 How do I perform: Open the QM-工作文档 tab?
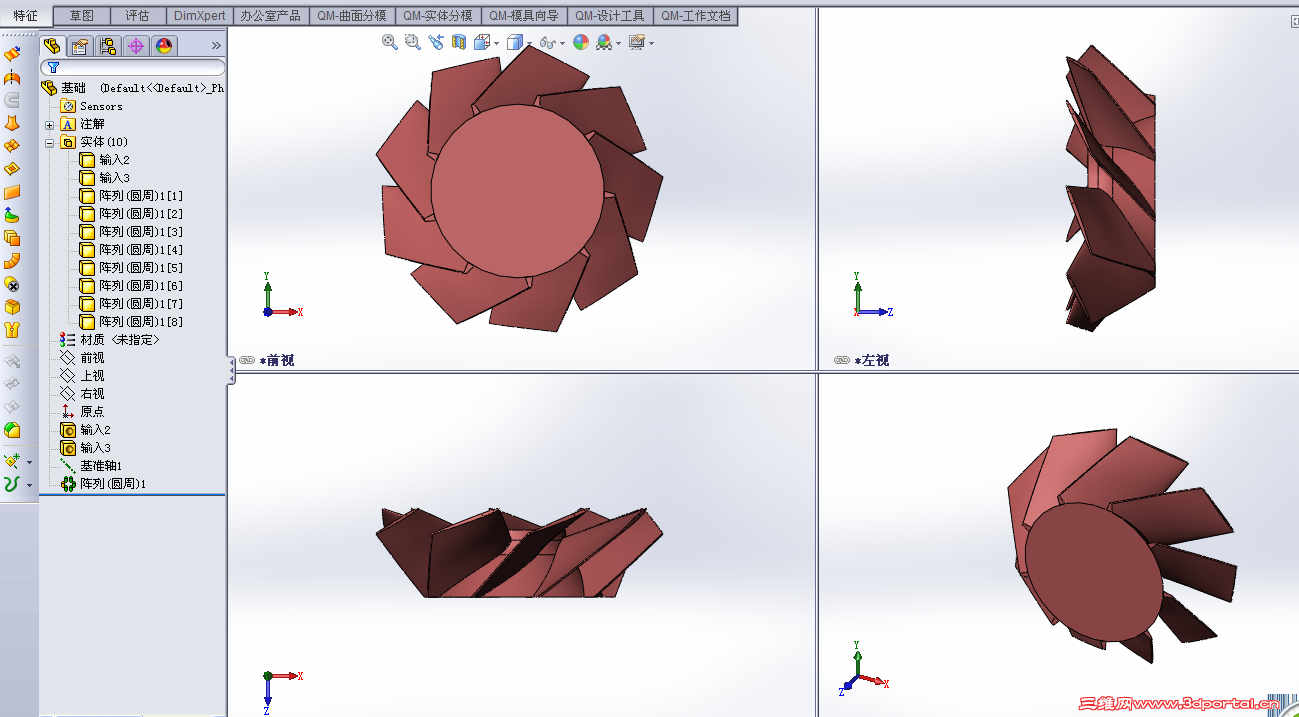tap(696, 16)
